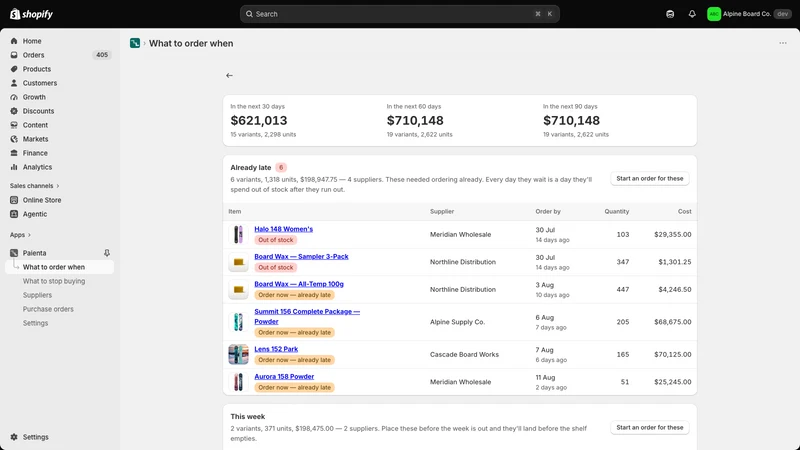800x450 pixels.
Task: Click the Alpine Supply Co. supplier cell
Action: [457, 322]
